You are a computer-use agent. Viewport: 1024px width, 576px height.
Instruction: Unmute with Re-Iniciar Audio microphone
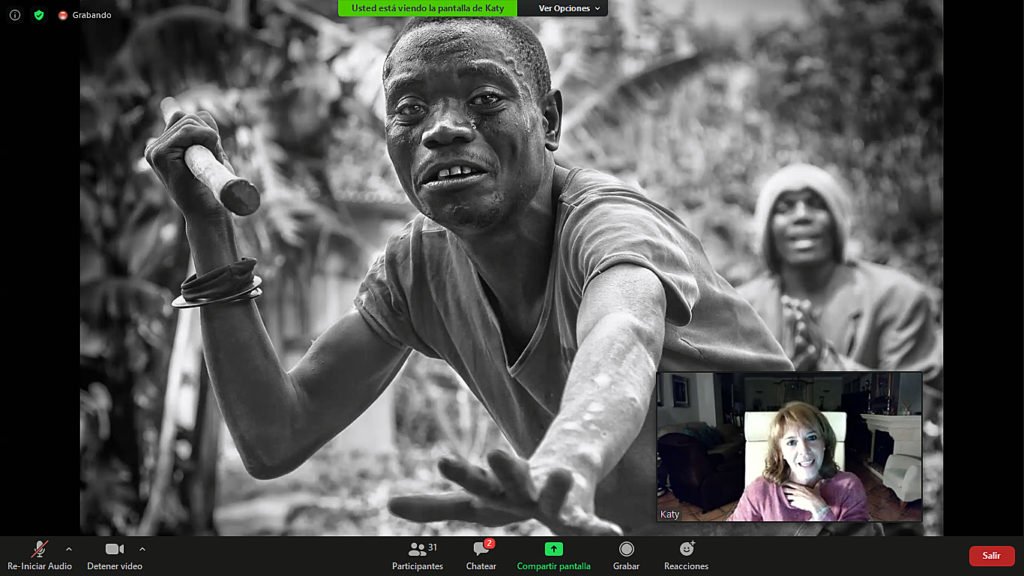pyautogui.click(x=39, y=555)
